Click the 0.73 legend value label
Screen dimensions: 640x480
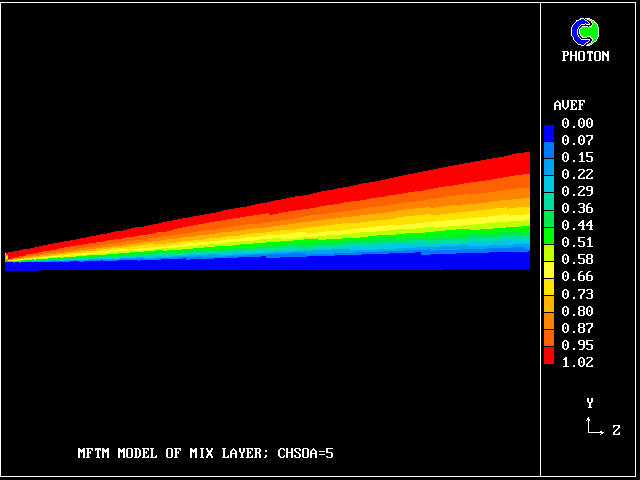click(577, 294)
